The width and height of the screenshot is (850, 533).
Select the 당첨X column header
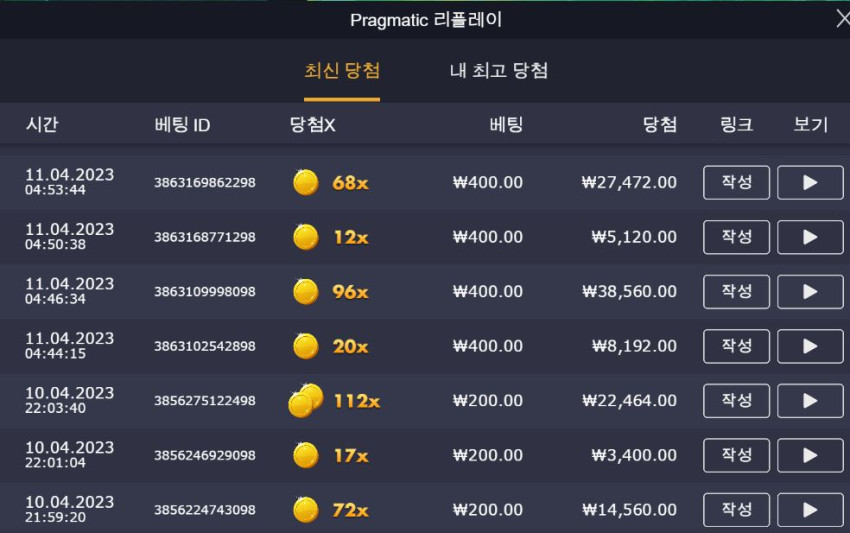pos(313,125)
